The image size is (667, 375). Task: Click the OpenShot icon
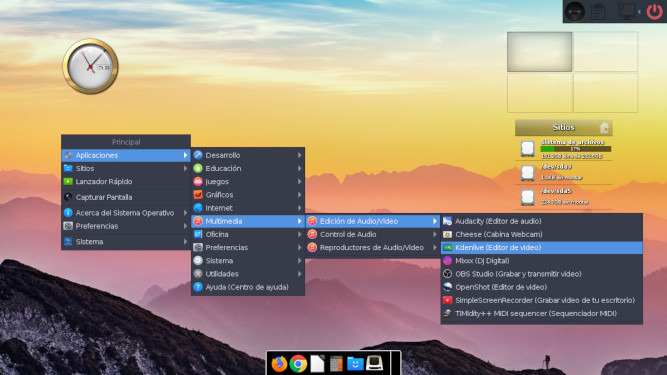(x=447, y=287)
